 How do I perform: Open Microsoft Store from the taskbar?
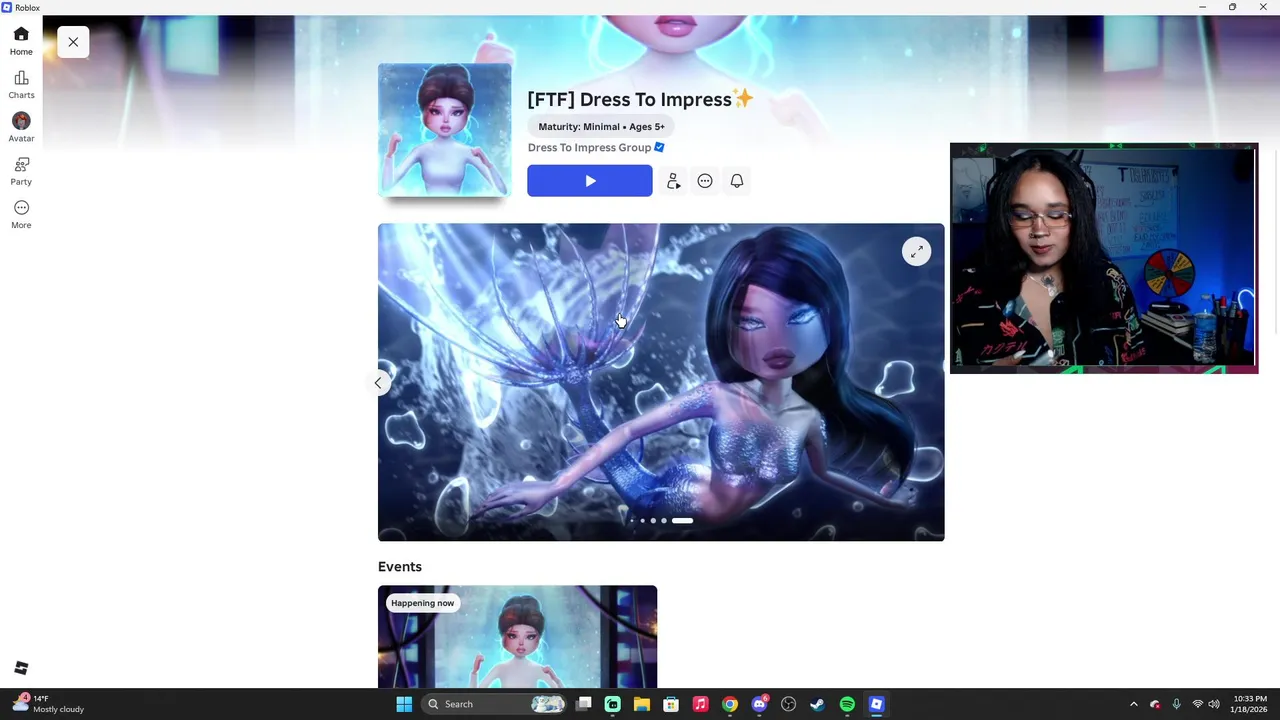[x=671, y=704]
